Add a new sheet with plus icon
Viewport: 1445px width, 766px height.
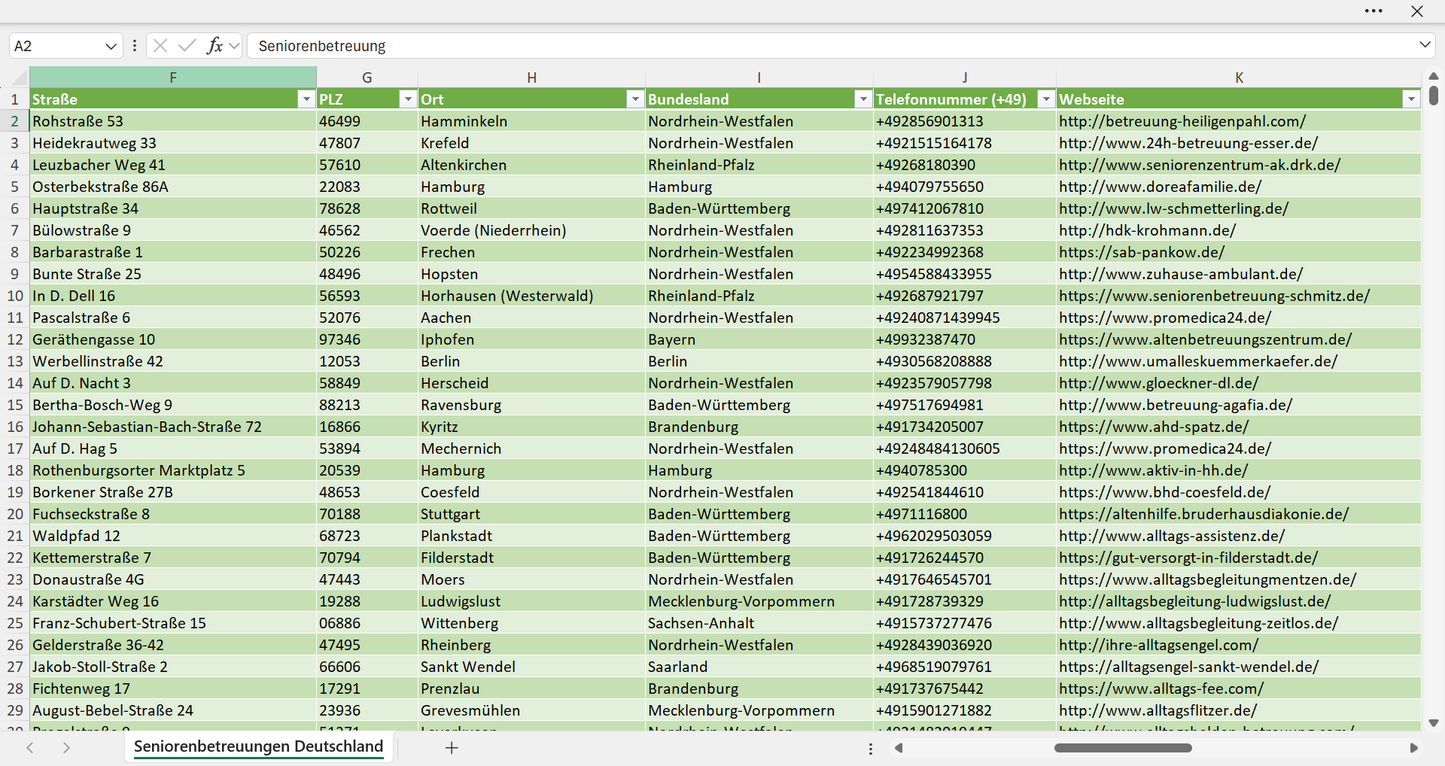point(452,748)
